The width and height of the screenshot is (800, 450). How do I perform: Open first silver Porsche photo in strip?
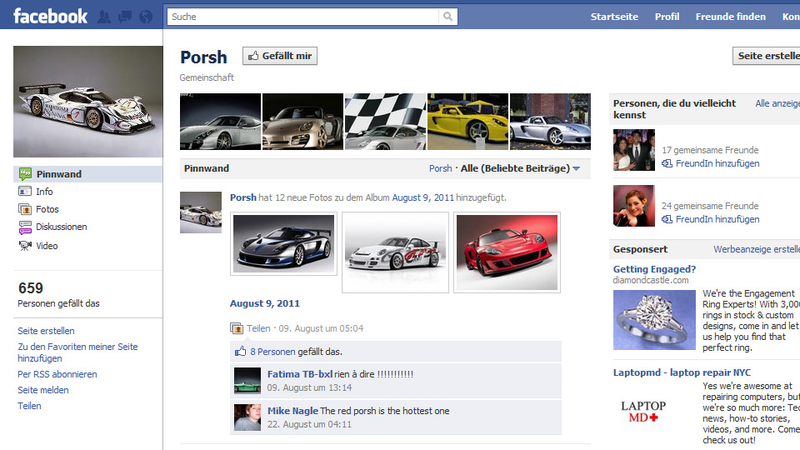pyautogui.click(x=220, y=121)
